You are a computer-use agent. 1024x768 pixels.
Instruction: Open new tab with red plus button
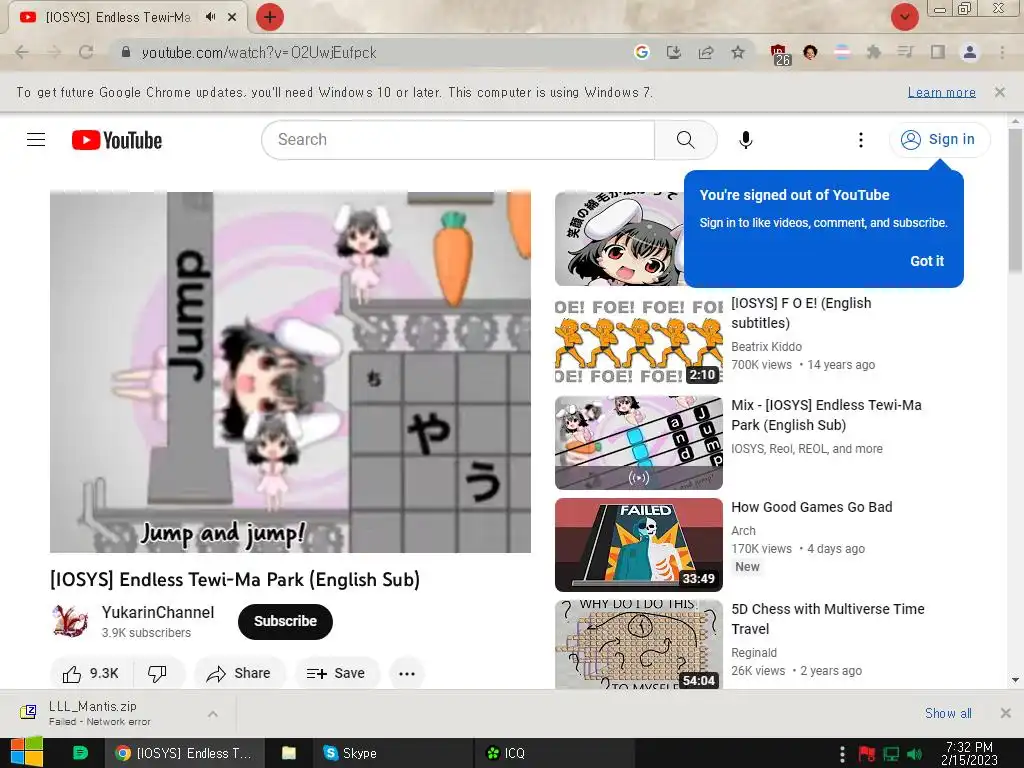tap(270, 17)
